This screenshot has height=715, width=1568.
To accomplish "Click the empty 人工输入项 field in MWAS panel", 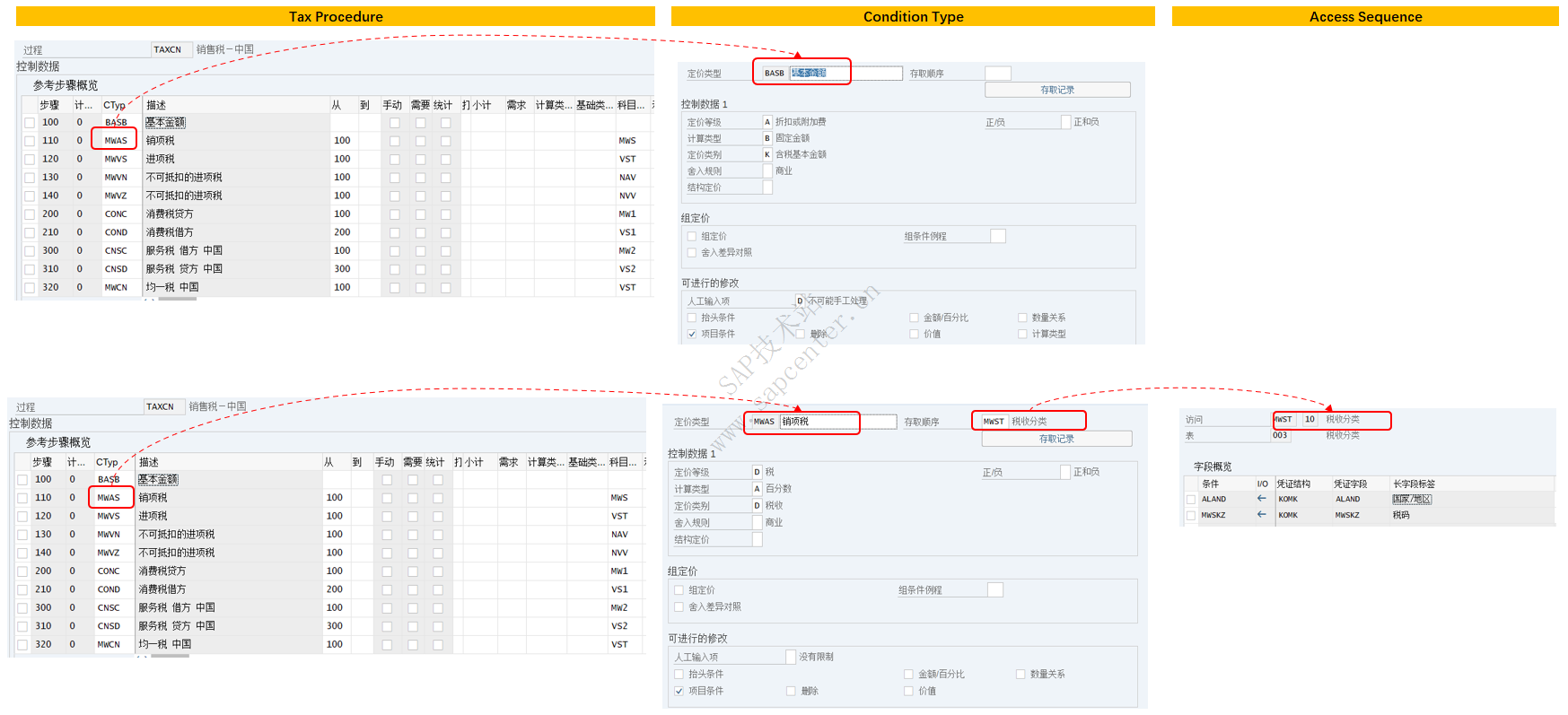I will (x=791, y=657).
